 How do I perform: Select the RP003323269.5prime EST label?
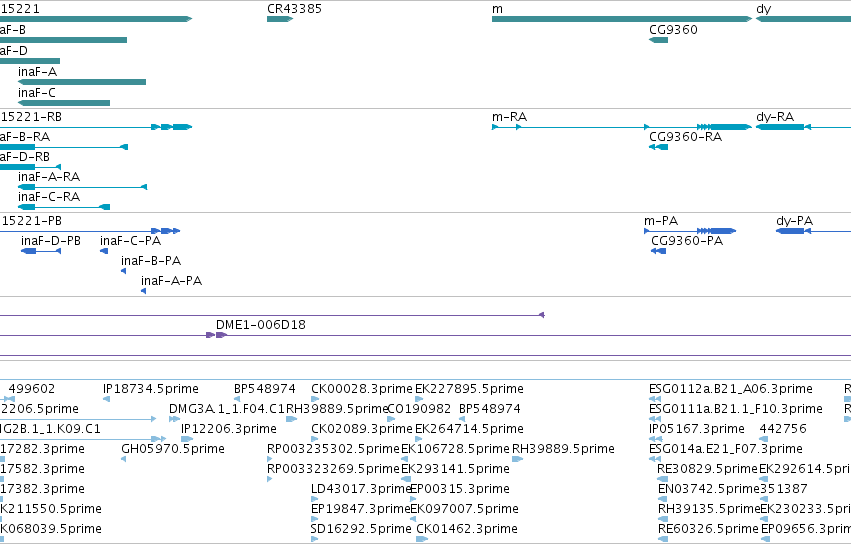click(333, 469)
